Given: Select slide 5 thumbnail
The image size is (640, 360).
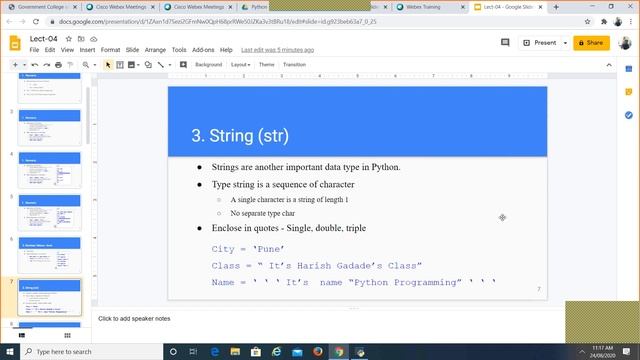Looking at the screenshot, I should tap(49, 212).
